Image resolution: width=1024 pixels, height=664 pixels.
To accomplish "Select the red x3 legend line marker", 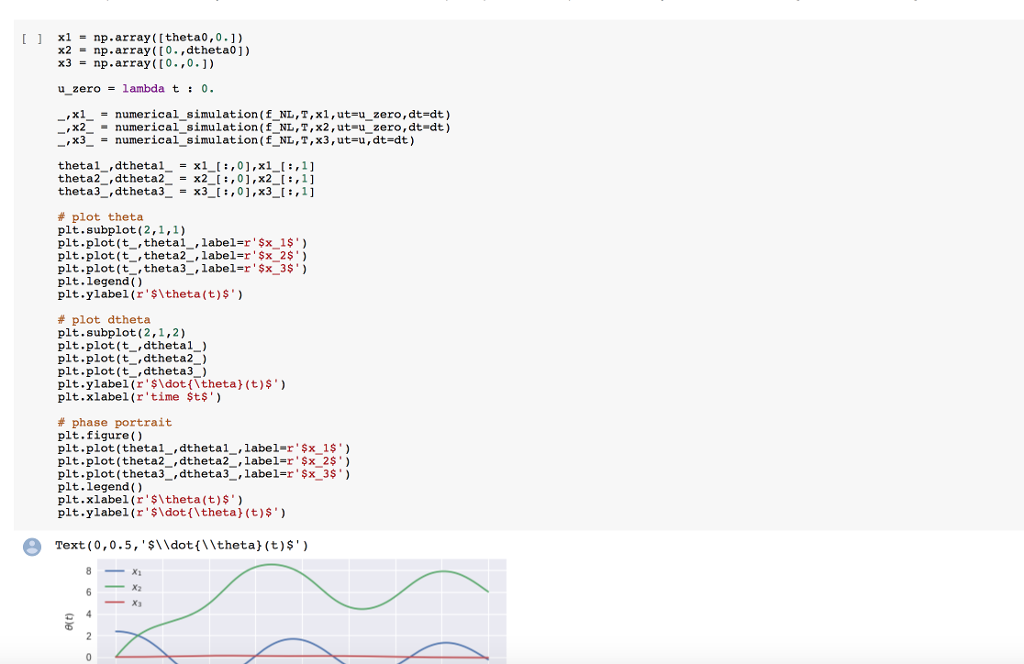I will click(x=112, y=602).
